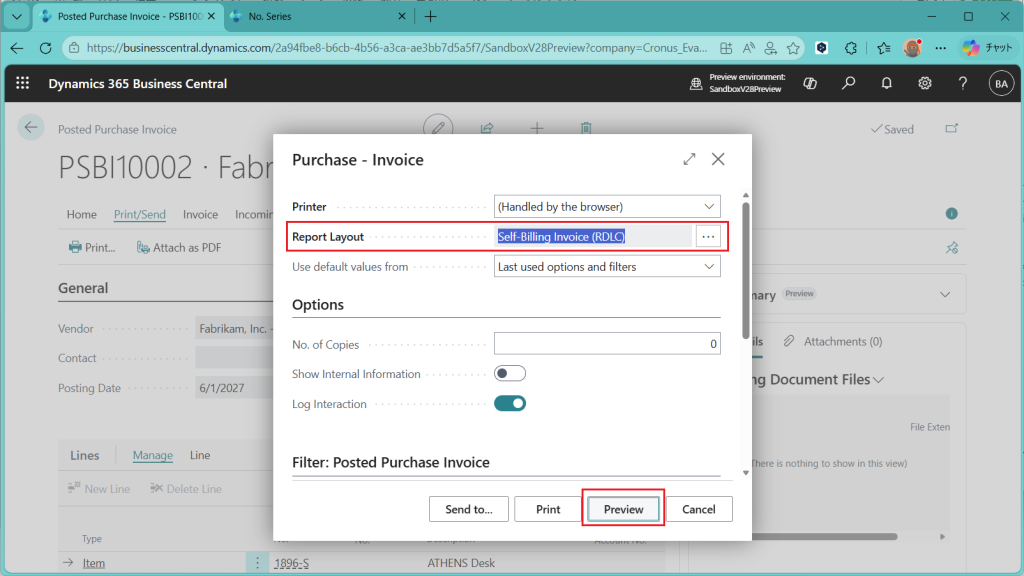Open Report Layout lookup ellipsis button

[x=708, y=236]
